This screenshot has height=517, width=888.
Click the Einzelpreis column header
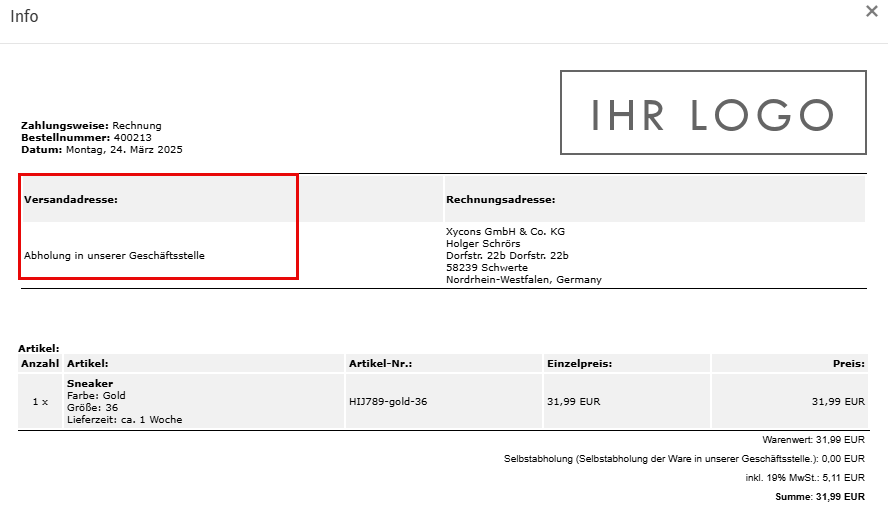(x=579, y=364)
